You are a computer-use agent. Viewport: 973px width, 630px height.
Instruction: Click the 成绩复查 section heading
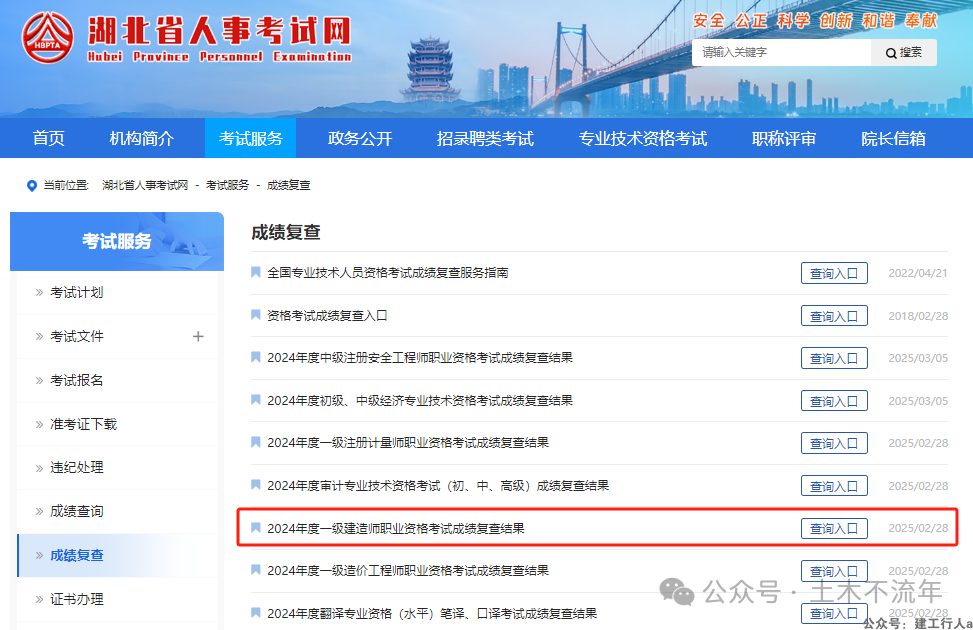click(x=285, y=233)
